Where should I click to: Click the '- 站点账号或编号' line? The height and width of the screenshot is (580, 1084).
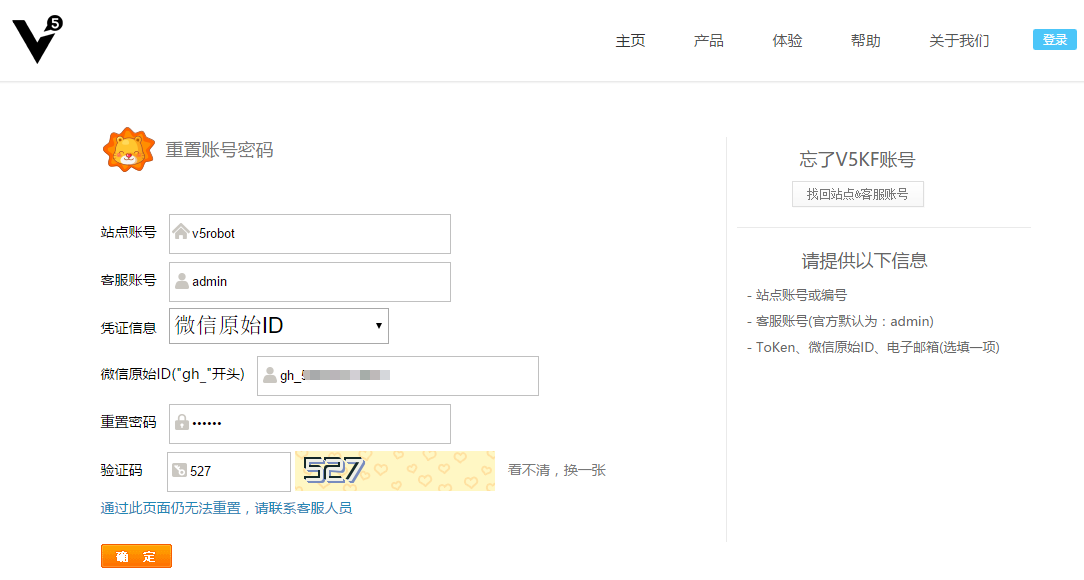[x=796, y=295]
